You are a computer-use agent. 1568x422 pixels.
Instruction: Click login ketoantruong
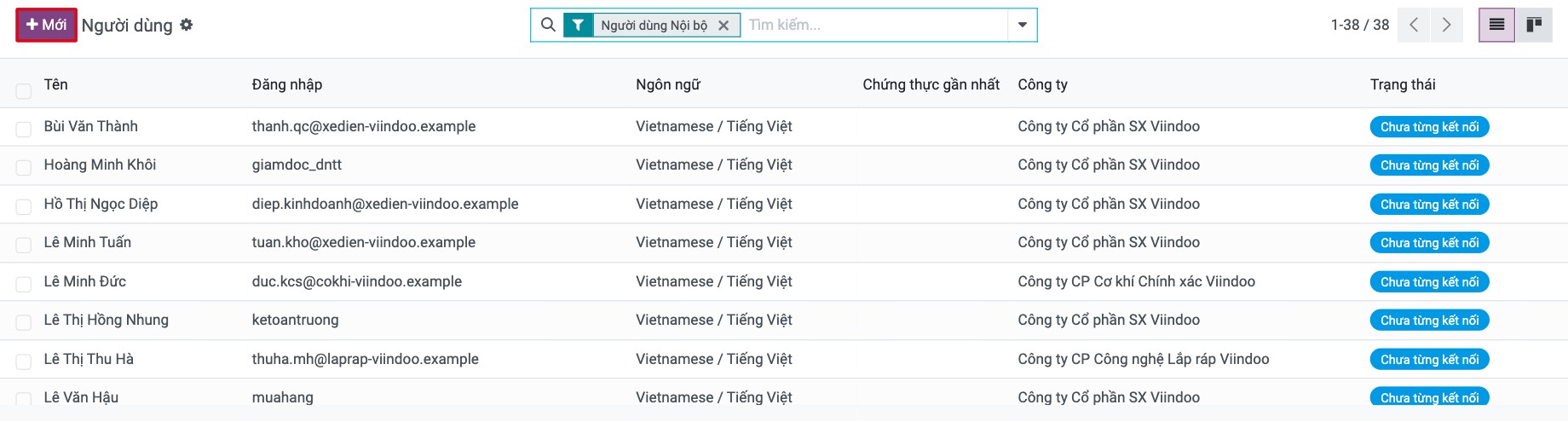coord(295,320)
